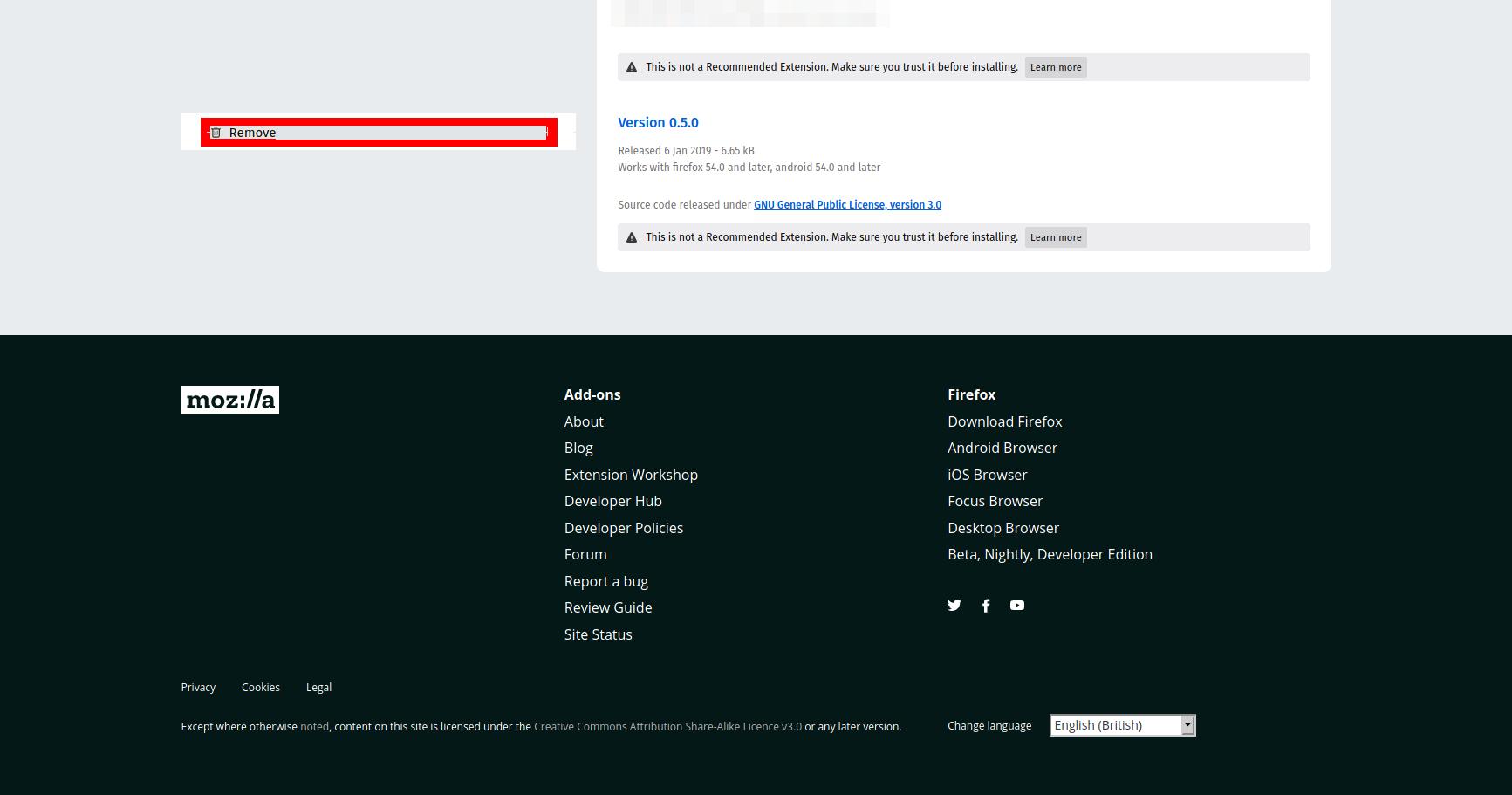Click the trash icon on Remove button
Screen dimensions: 1512x795
(216, 133)
